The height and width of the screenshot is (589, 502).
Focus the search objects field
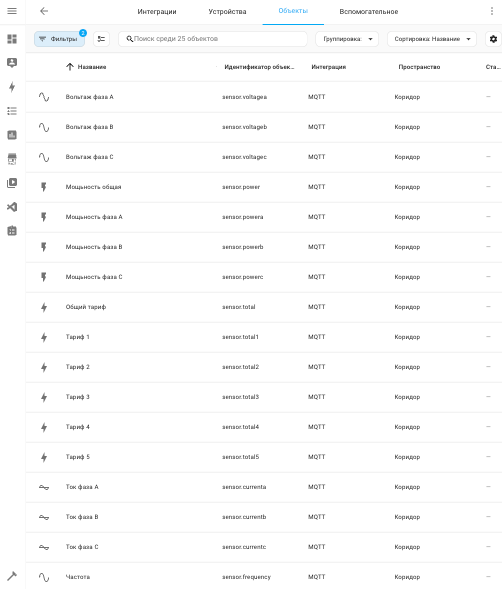point(213,39)
